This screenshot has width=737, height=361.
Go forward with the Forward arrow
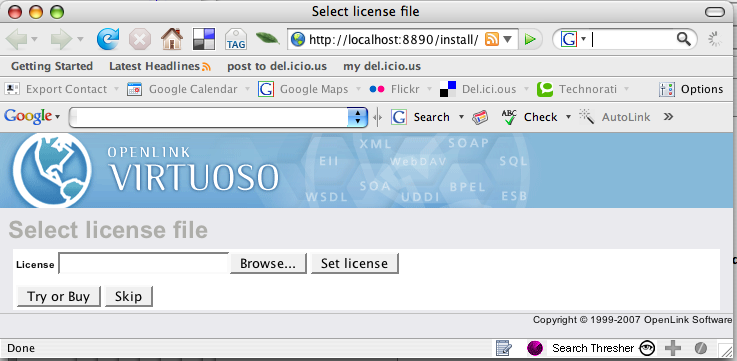click(61, 39)
